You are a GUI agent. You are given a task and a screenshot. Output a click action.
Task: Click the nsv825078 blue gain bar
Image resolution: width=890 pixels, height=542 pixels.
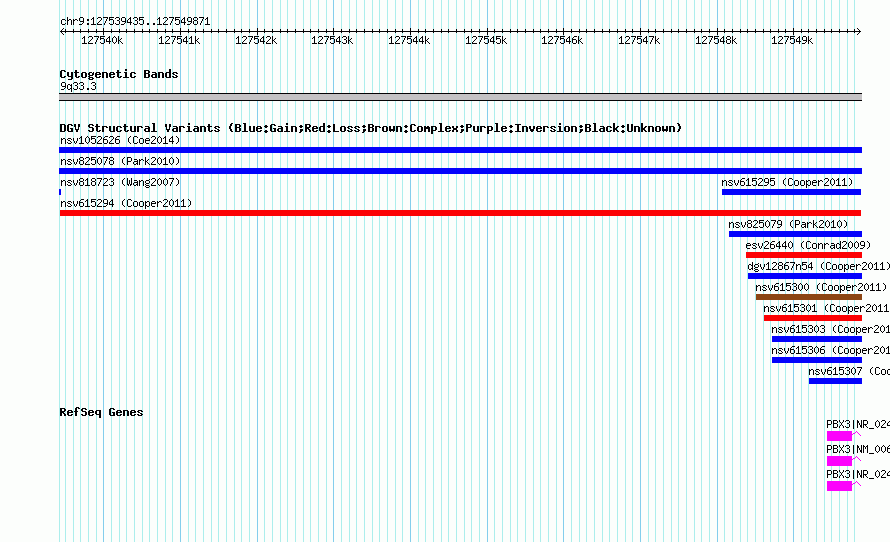coord(460,171)
